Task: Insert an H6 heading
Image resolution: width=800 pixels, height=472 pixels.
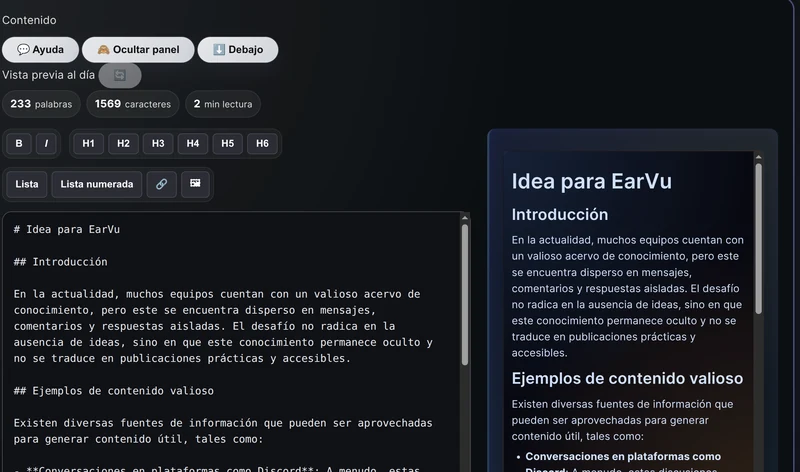Action: tap(262, 143)
